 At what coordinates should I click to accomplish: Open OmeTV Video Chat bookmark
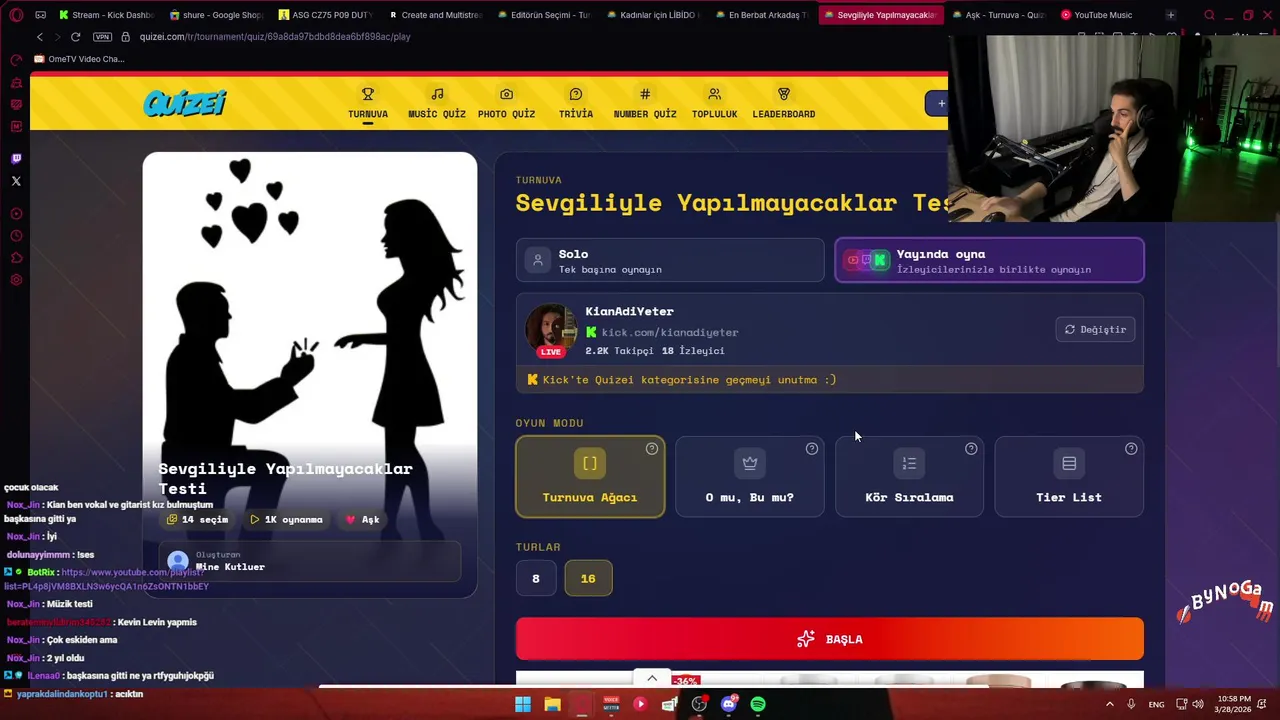(x=80, y=59)
